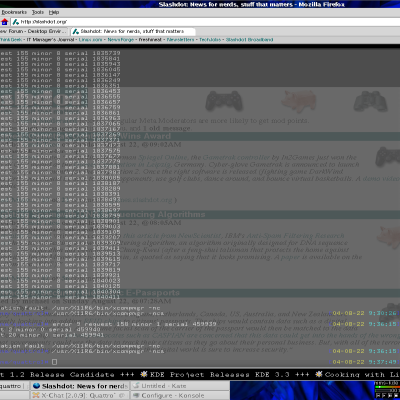The image size is (400, 400).
Task: Click the piggy bank topic icon in header
Action: coord(298,101)
